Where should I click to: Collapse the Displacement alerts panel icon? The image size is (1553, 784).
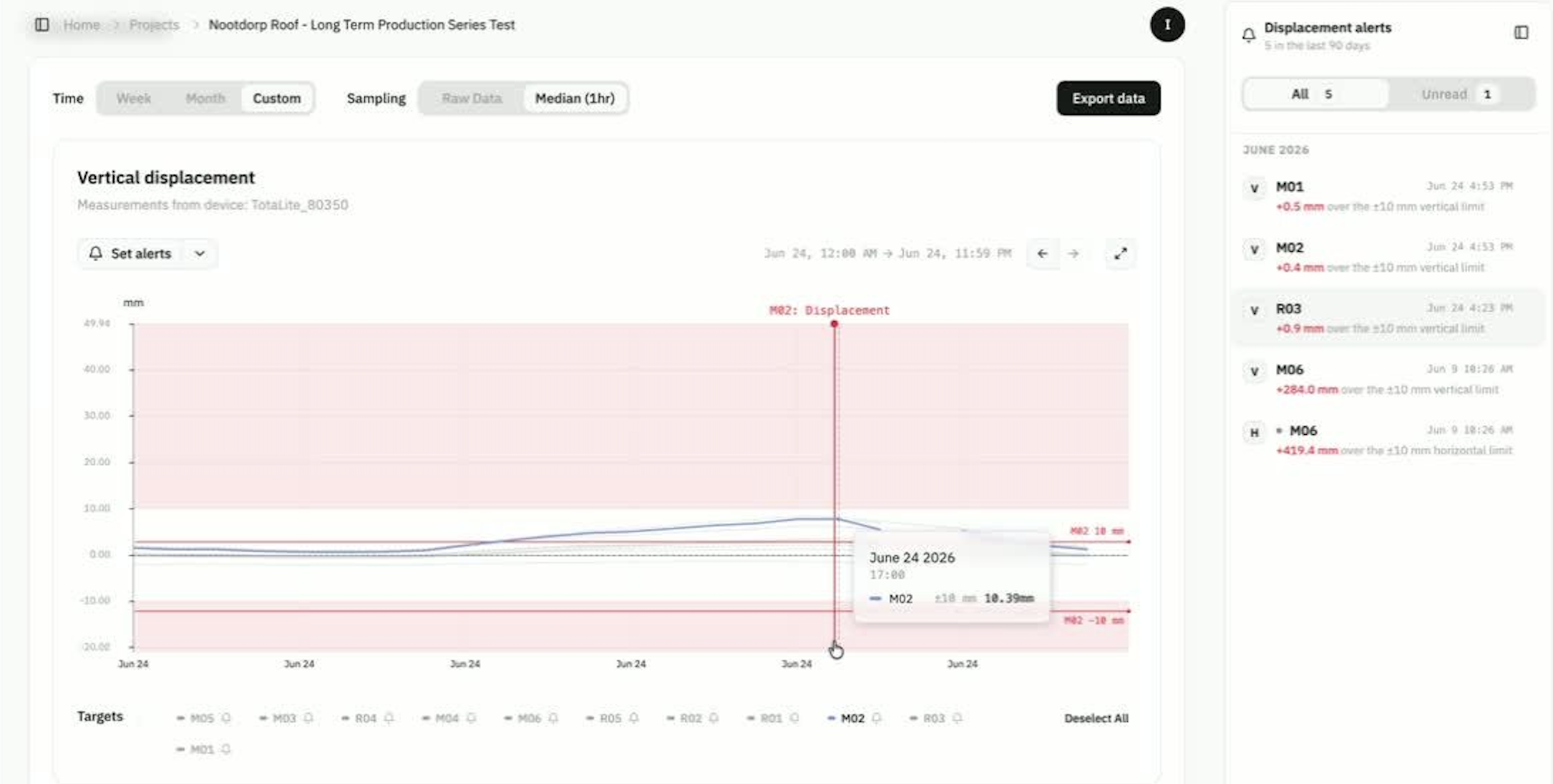point(1521,33)
